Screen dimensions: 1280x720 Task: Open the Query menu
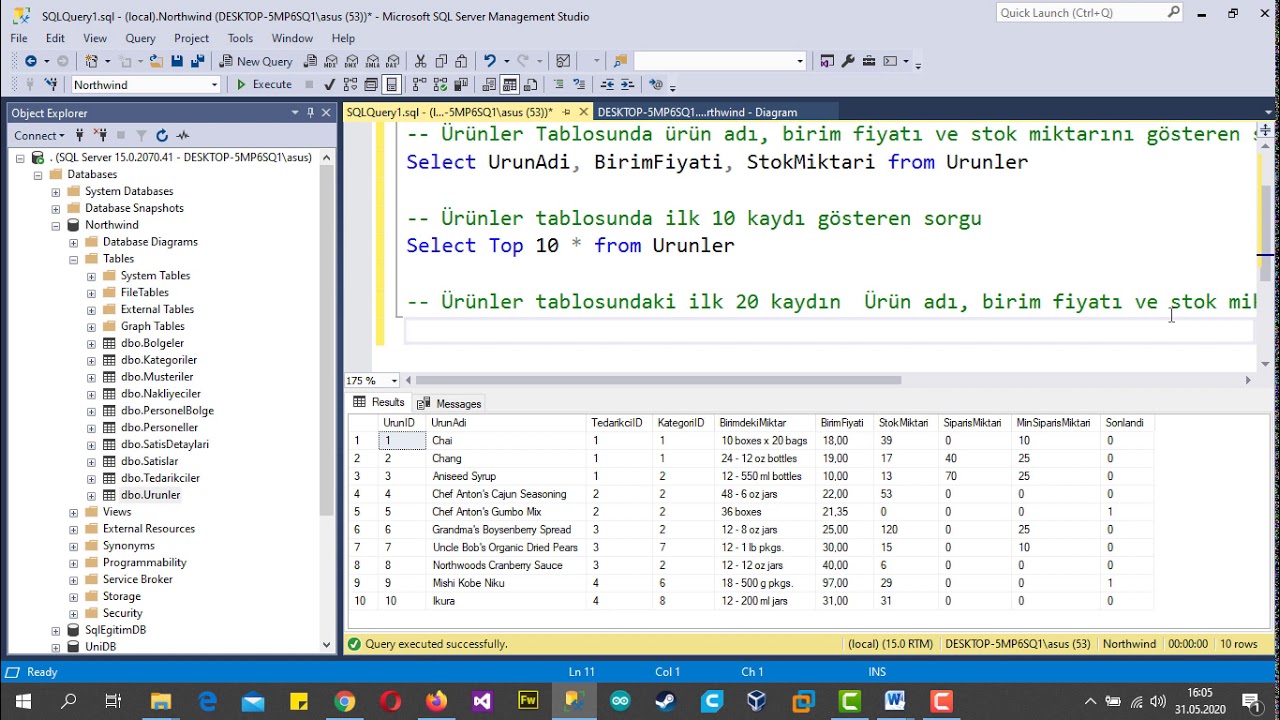[140, 38]
